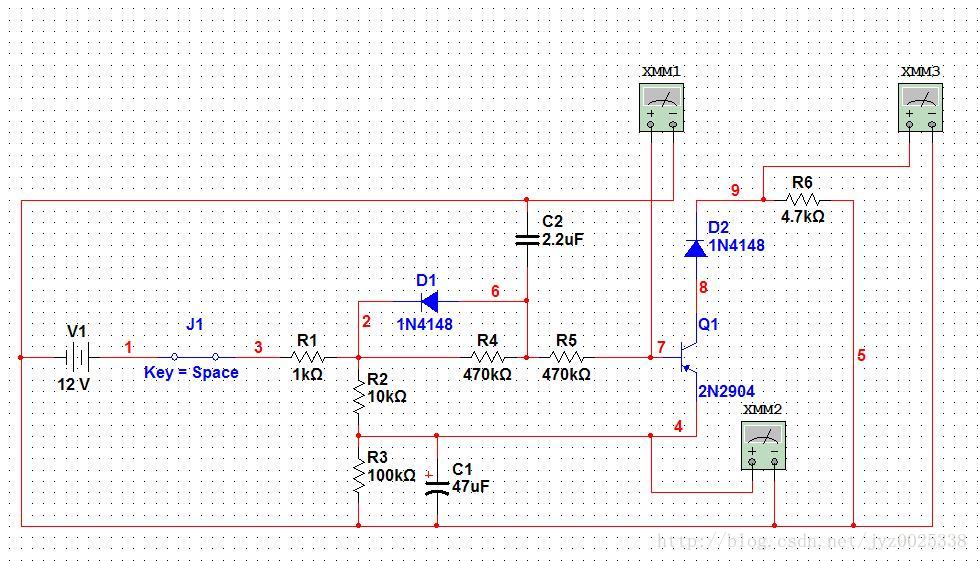
Task: Select capacitor C2 symbol
Action: [527, 240]
